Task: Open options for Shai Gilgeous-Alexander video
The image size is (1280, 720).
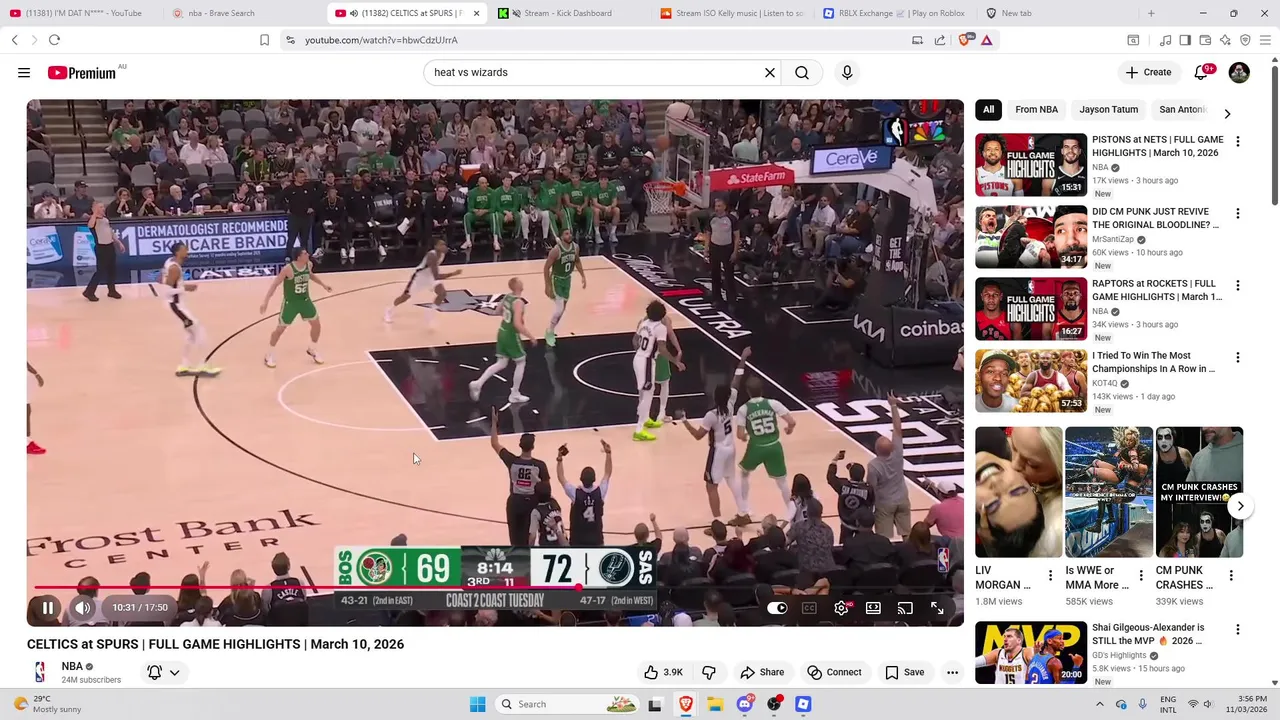Action: (x=1237, y=629)
